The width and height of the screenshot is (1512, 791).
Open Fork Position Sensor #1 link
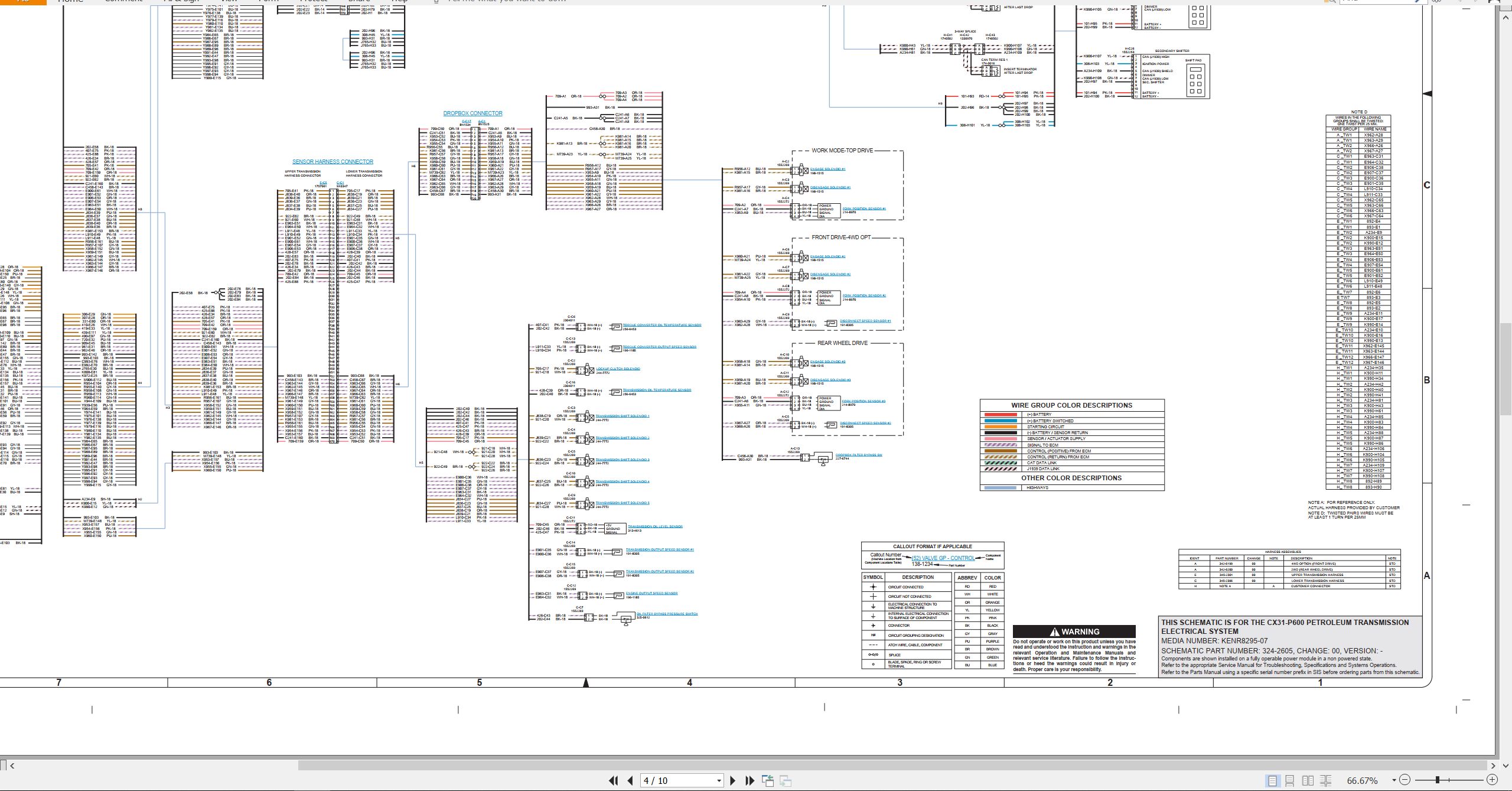863,209
